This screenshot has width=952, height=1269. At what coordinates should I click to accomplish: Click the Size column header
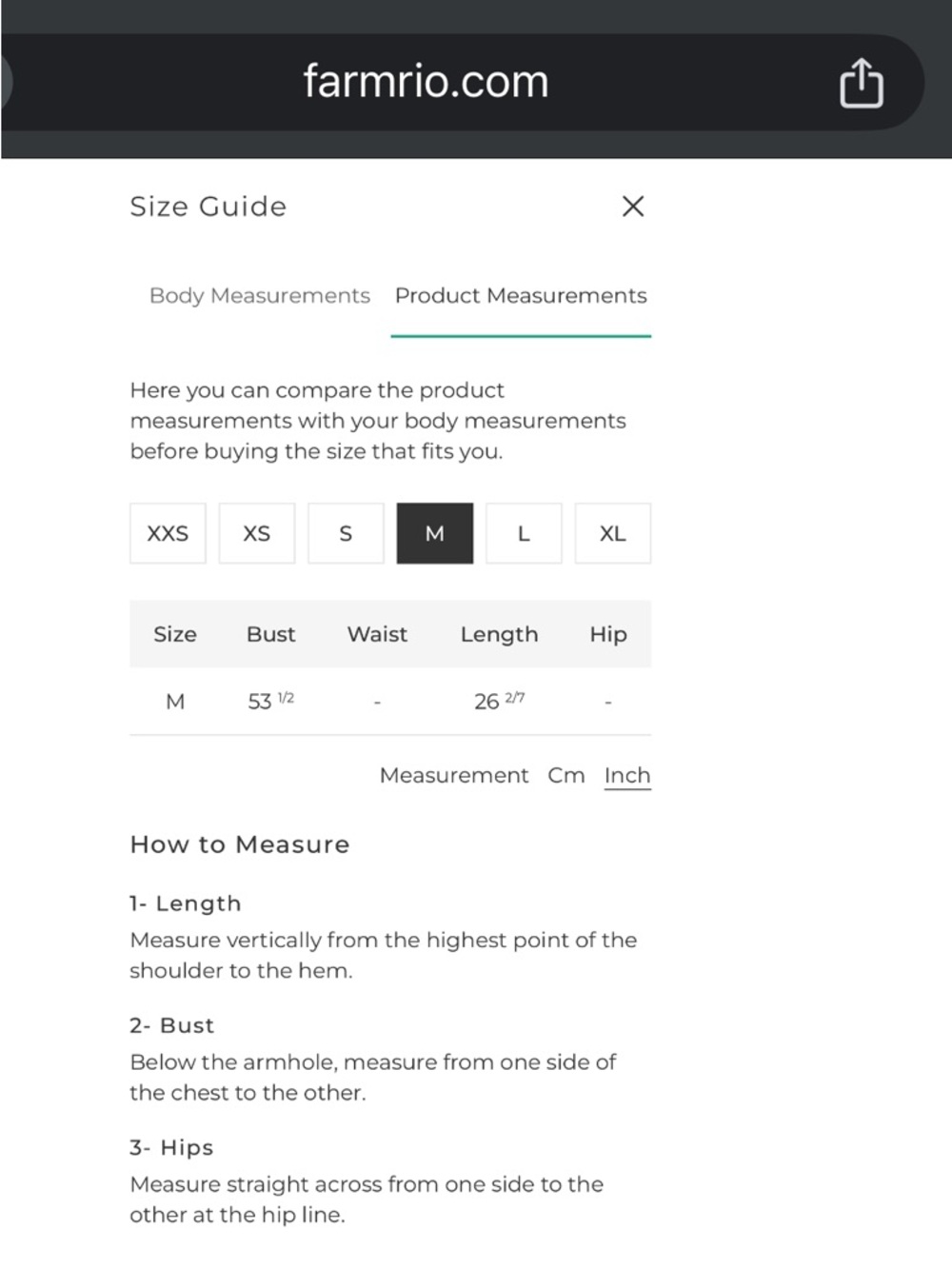(x=175, y=635)
